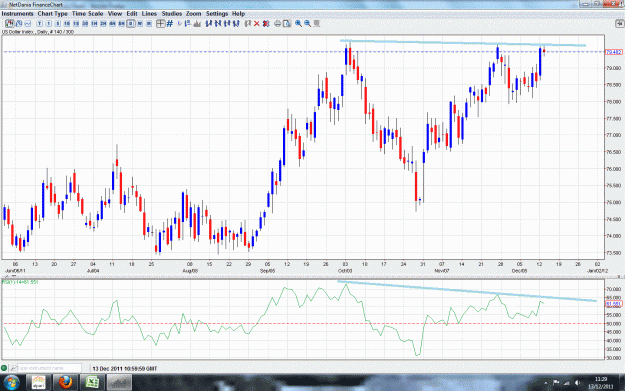Click the volume speaker tray icon
Image resolution: width=625 pixels, height=391 pixels.
tap(578, 383)
